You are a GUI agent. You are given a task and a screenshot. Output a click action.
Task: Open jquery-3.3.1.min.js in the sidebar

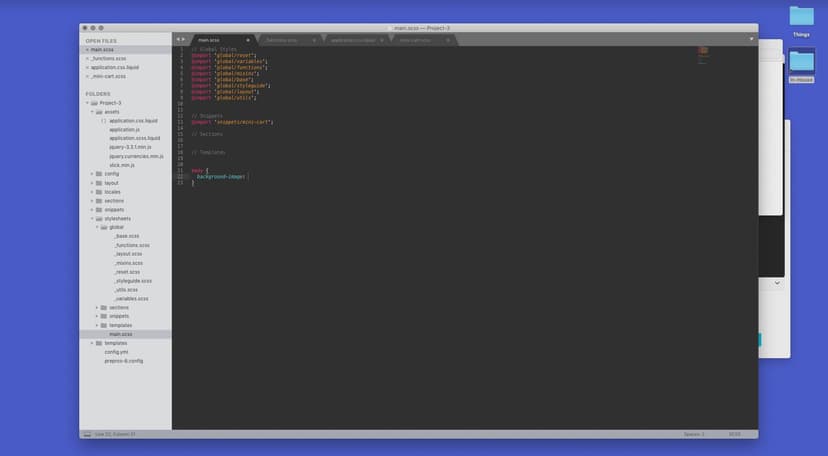[x=130, y=147]
